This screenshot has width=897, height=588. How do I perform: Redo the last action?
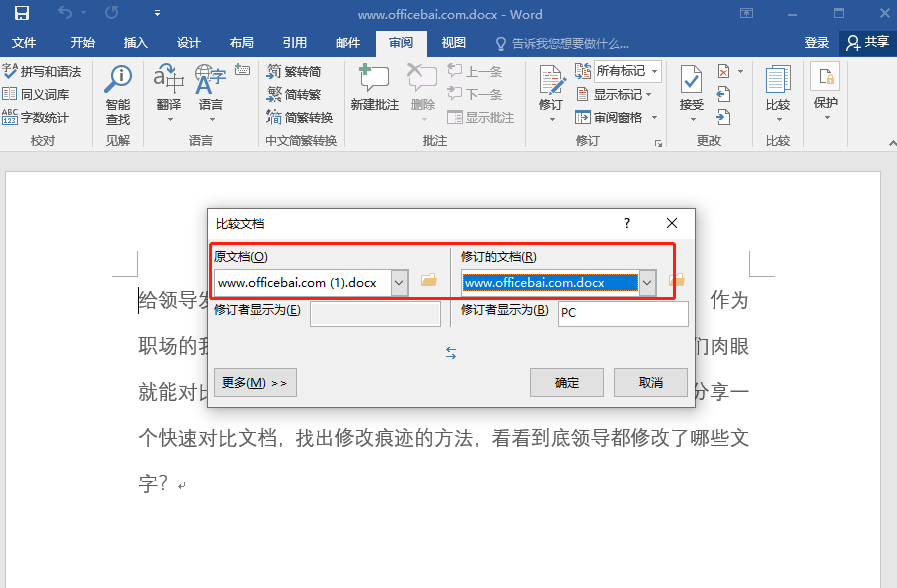112,13
